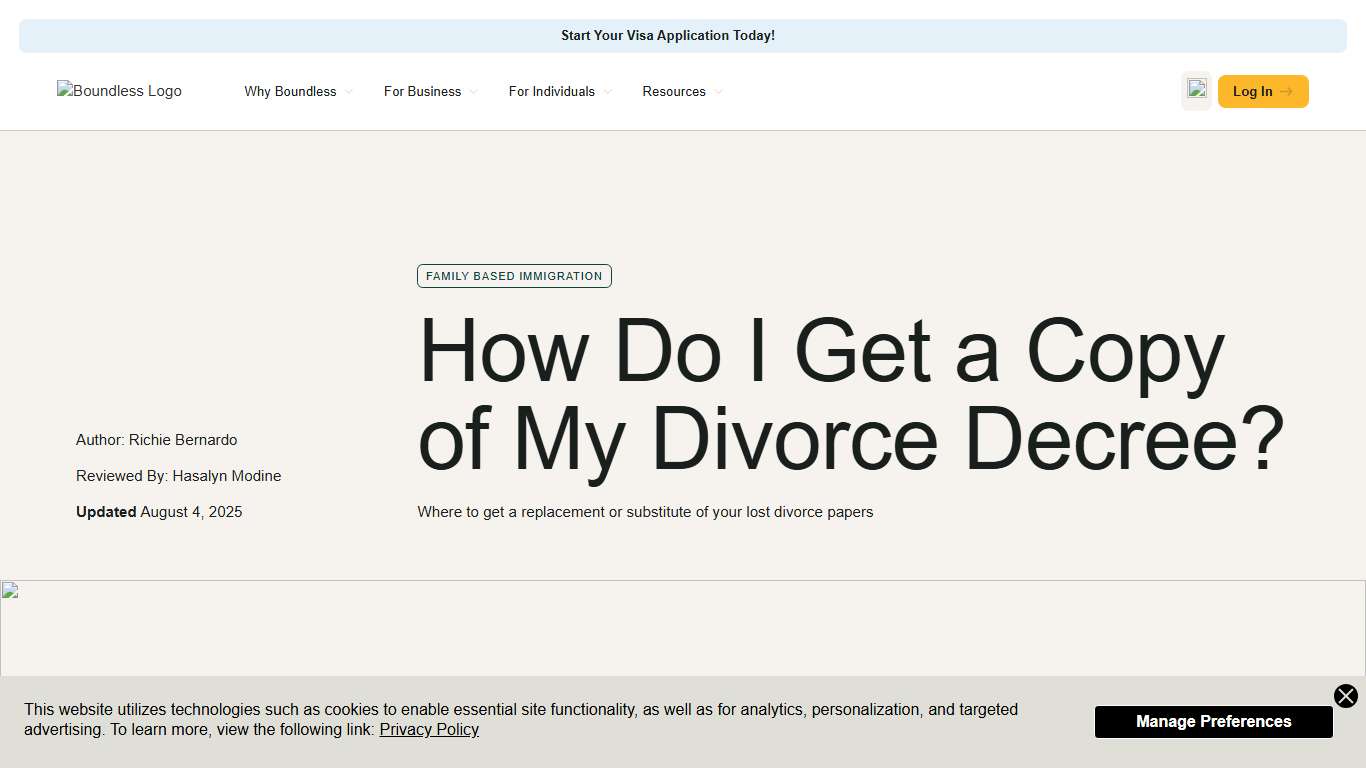Click the Log In button
1366x768 pixels.
coord(1262,91)
